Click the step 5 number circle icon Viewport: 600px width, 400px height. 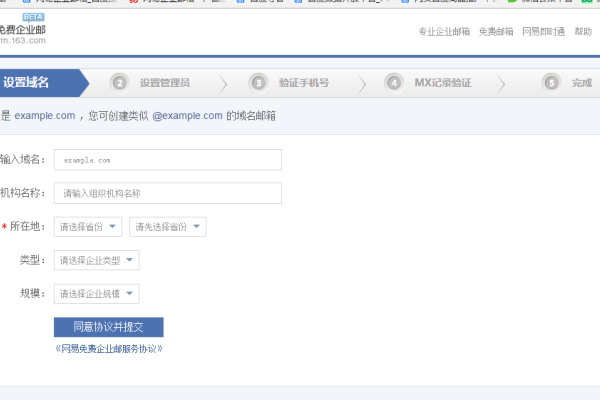[552, 83]
